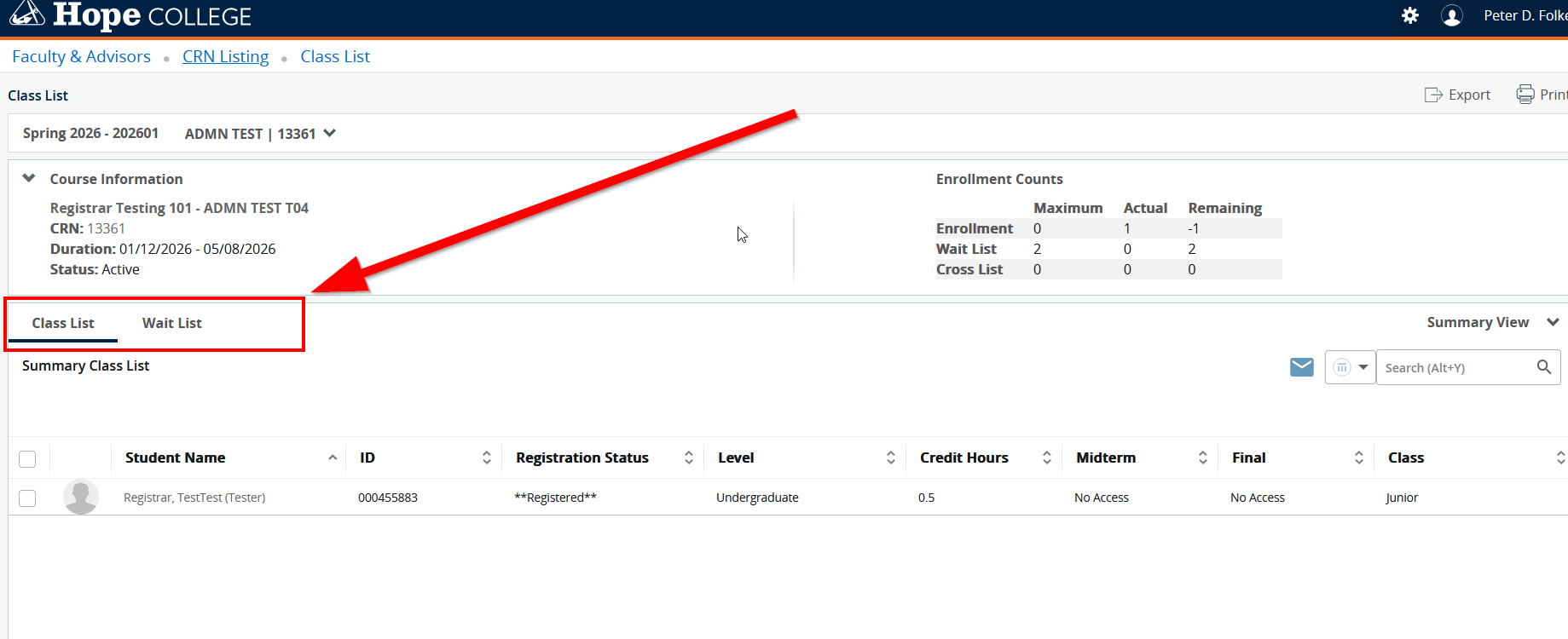Sort the Class column
1568x639 pixels.
point(1561,458)
